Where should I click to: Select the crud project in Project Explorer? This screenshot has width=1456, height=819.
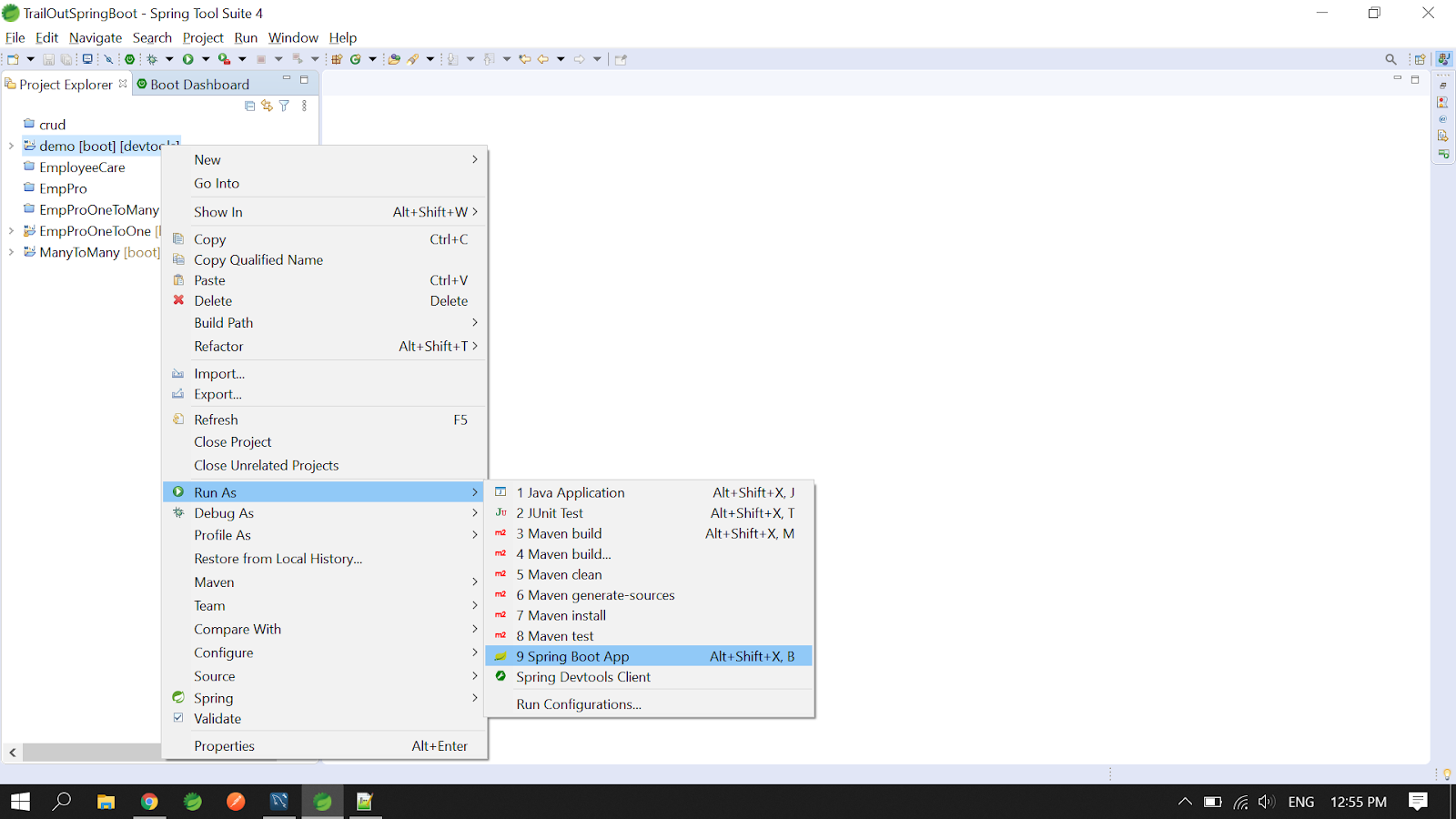click(45, 125)
